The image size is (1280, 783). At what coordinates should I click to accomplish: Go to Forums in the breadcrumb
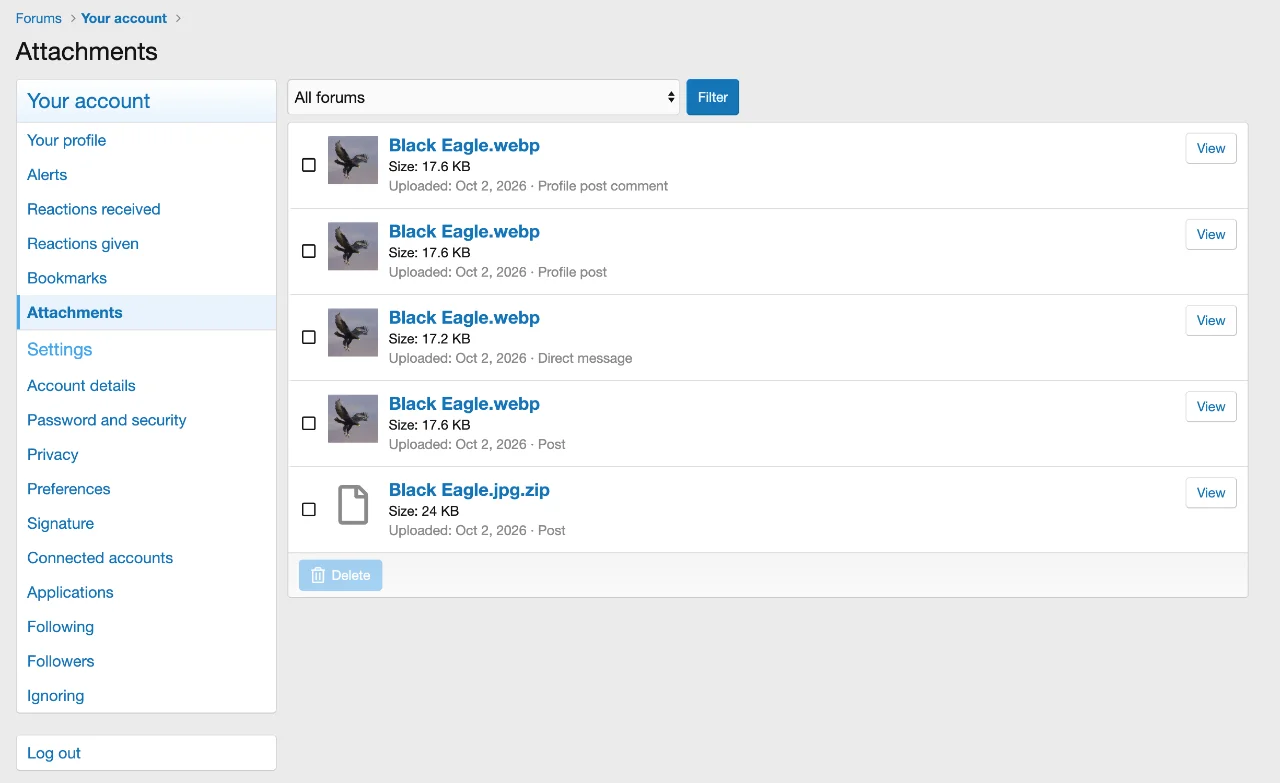point(39,18)
